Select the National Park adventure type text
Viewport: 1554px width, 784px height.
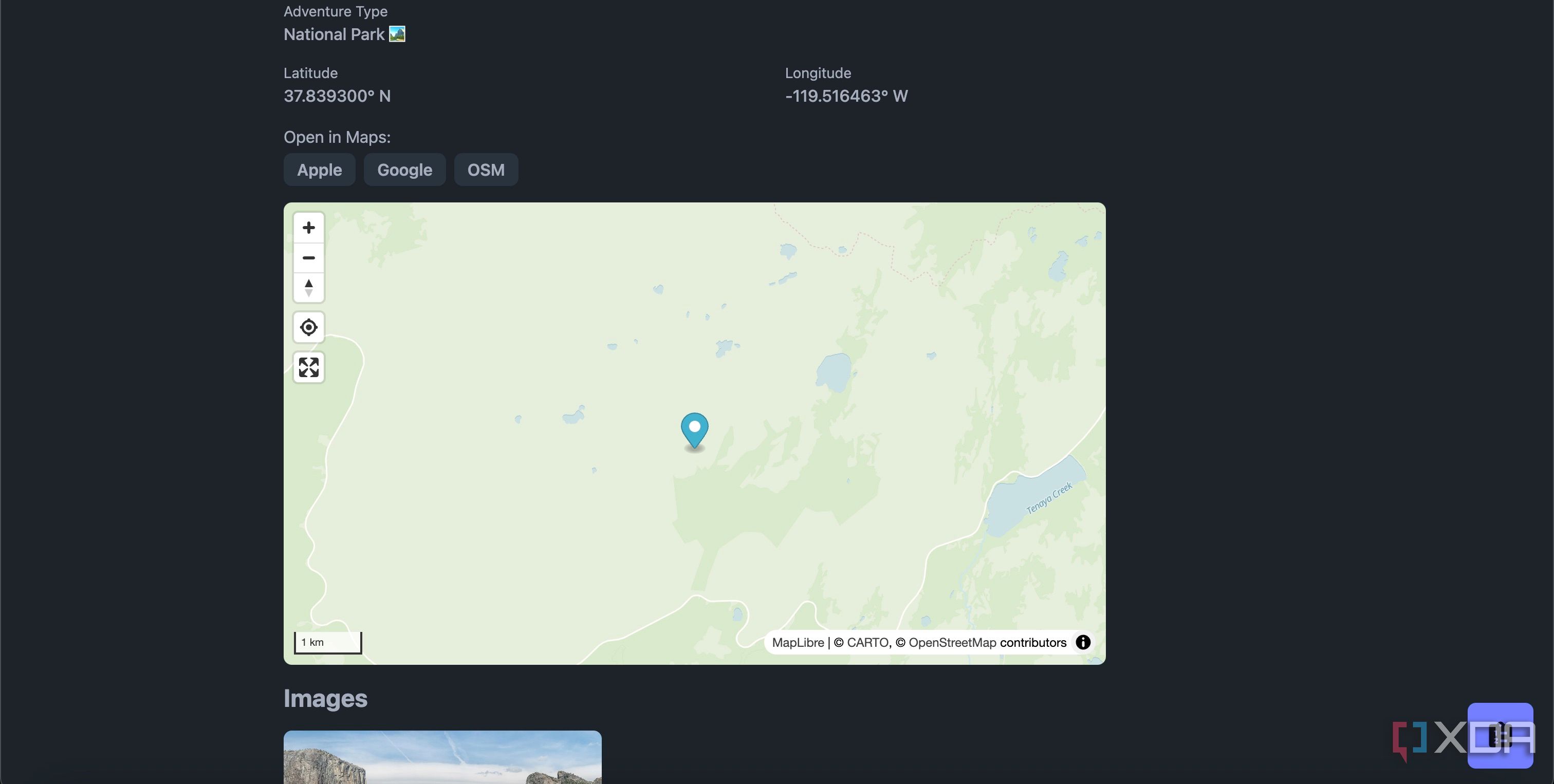coord(334,34)
